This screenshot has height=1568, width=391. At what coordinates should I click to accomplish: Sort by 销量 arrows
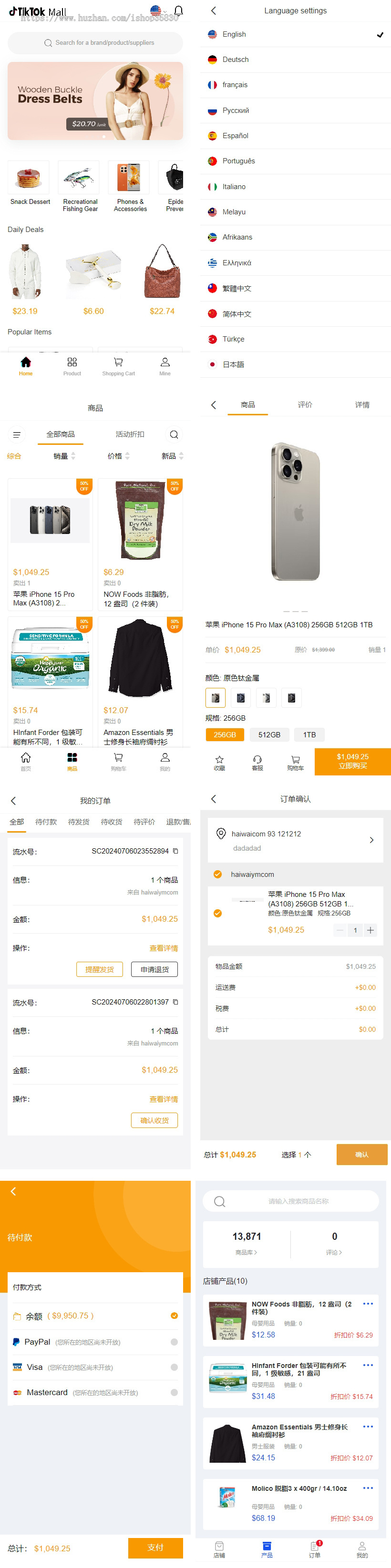click(x=73, y=456)
